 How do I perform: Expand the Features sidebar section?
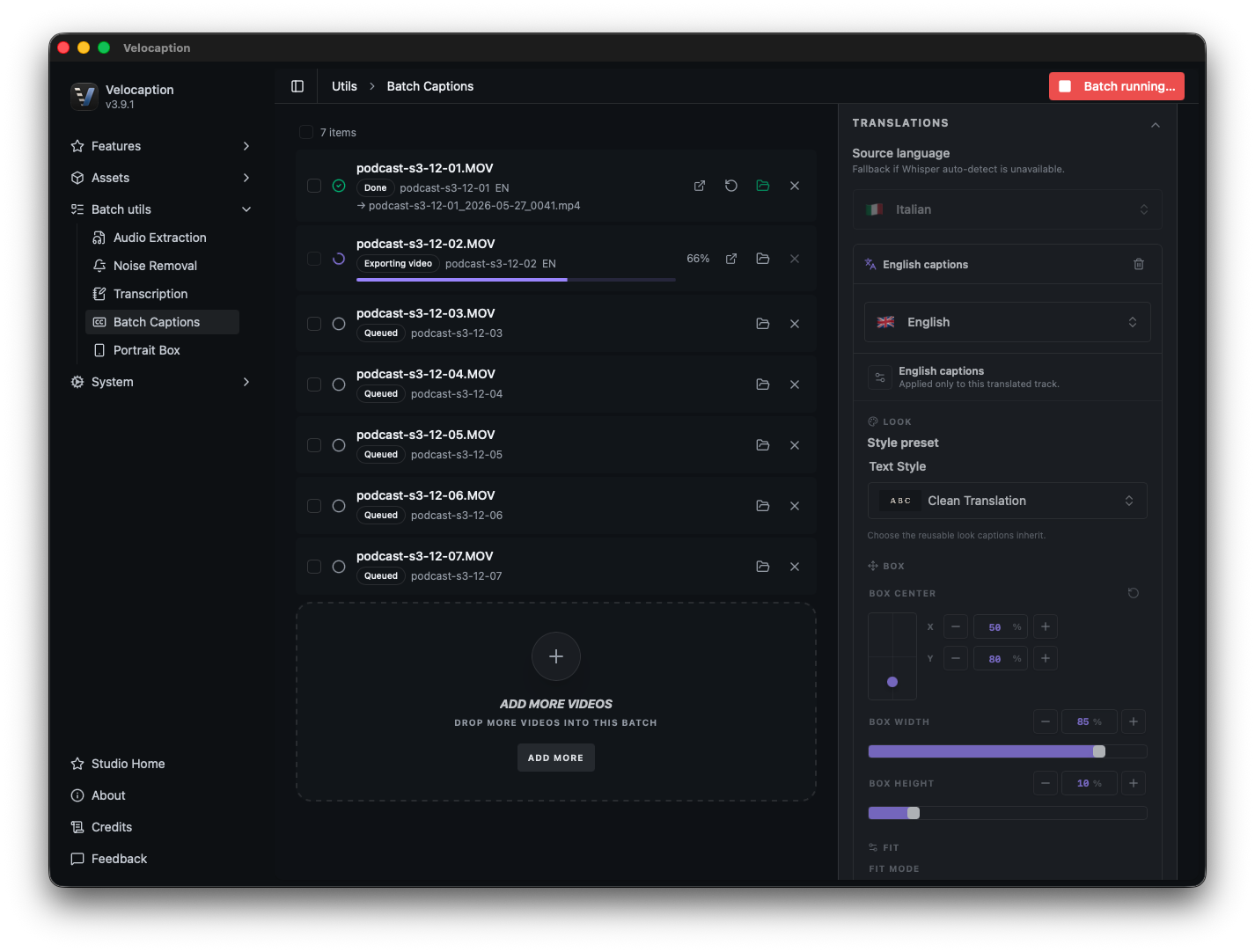[x=161, y=146]
